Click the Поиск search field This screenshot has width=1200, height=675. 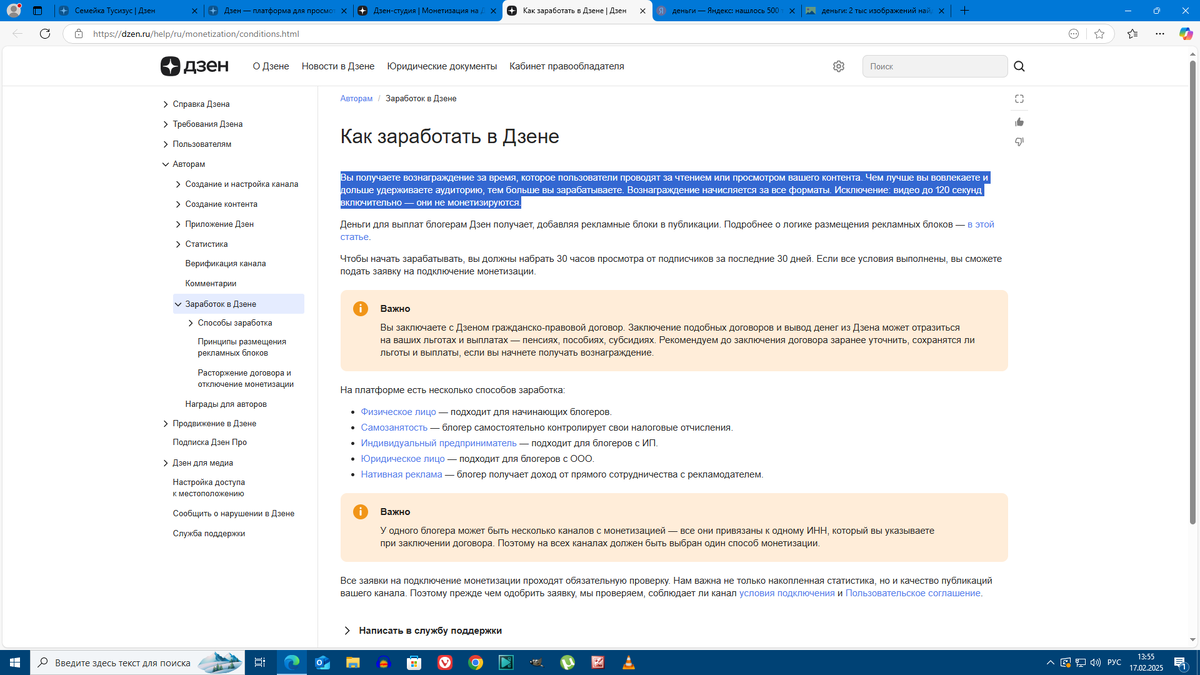(934, 66)
